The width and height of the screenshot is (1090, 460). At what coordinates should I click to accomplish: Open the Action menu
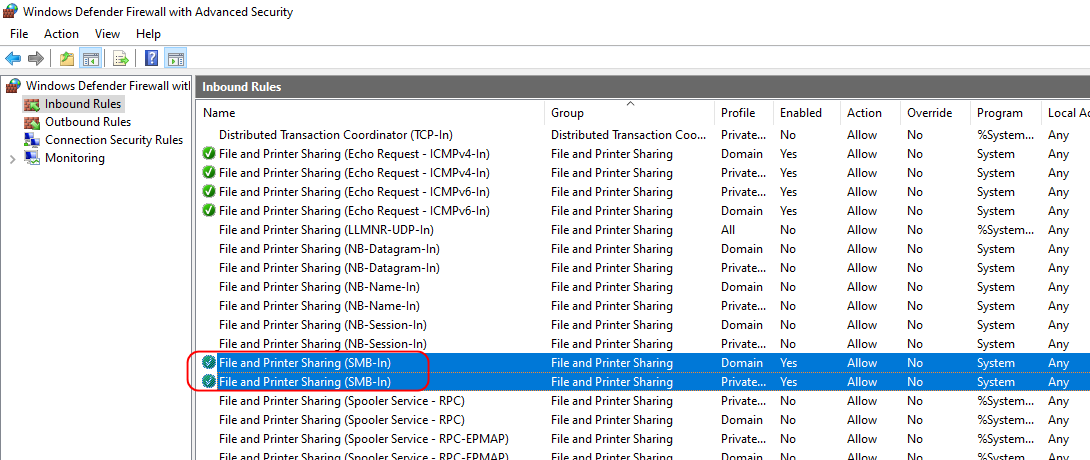click(61, 34)
